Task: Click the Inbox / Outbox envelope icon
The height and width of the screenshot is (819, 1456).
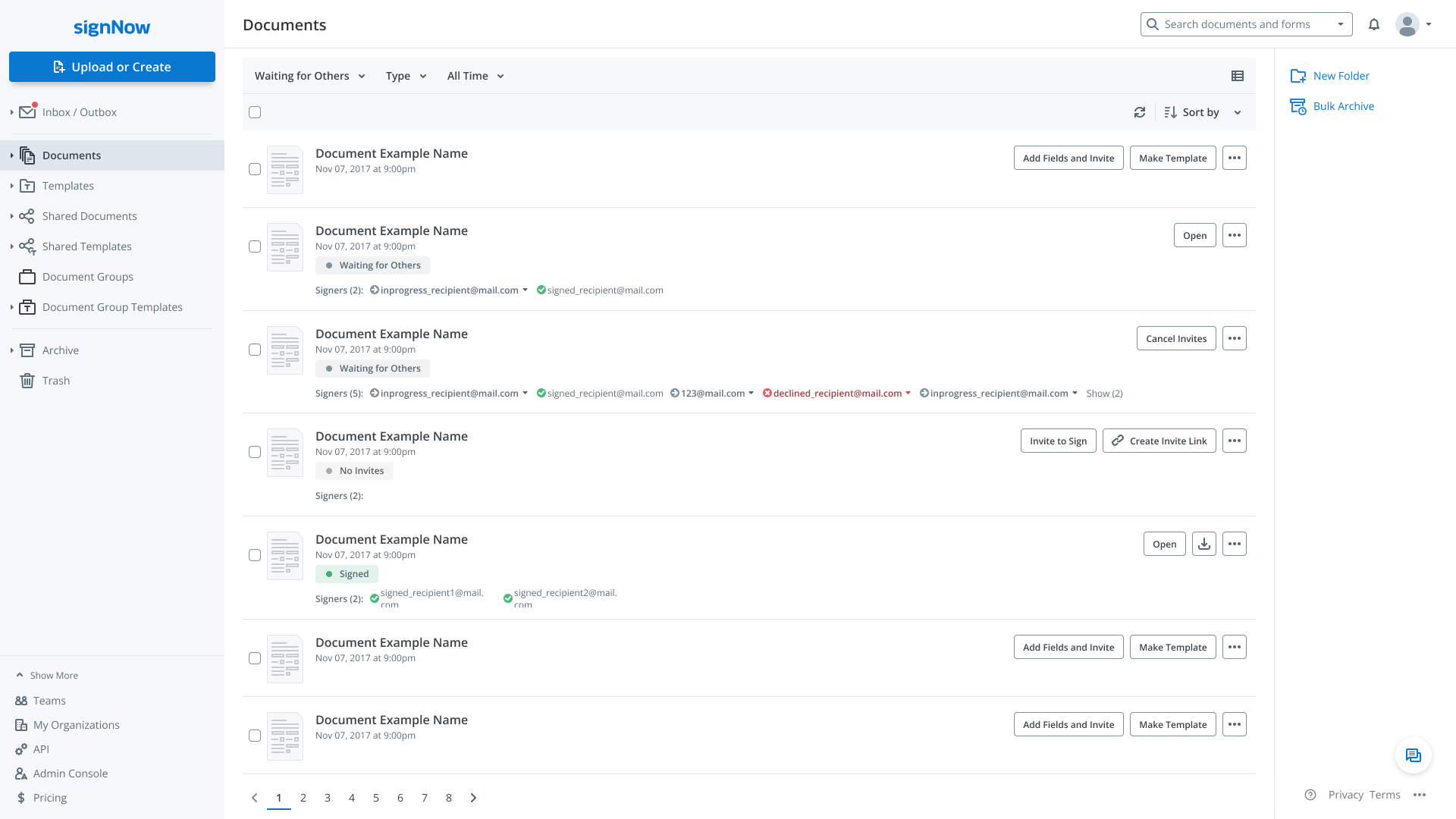Action: 27,111
